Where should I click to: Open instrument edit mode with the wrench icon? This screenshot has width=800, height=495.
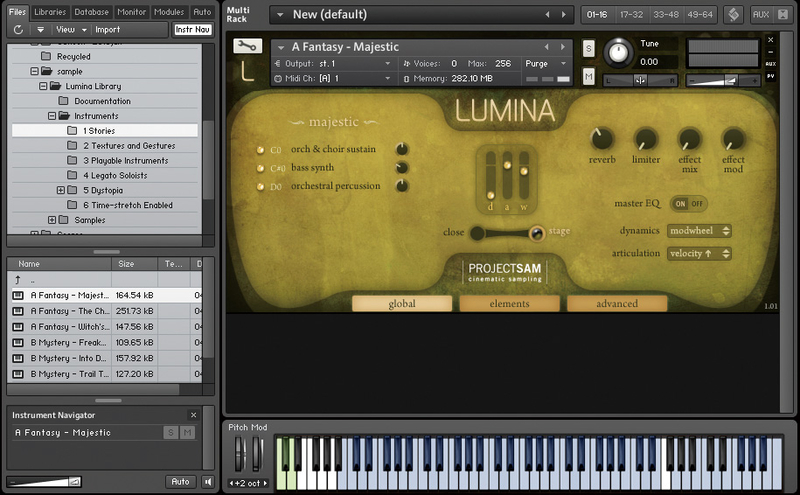click(x=247, y=46)
